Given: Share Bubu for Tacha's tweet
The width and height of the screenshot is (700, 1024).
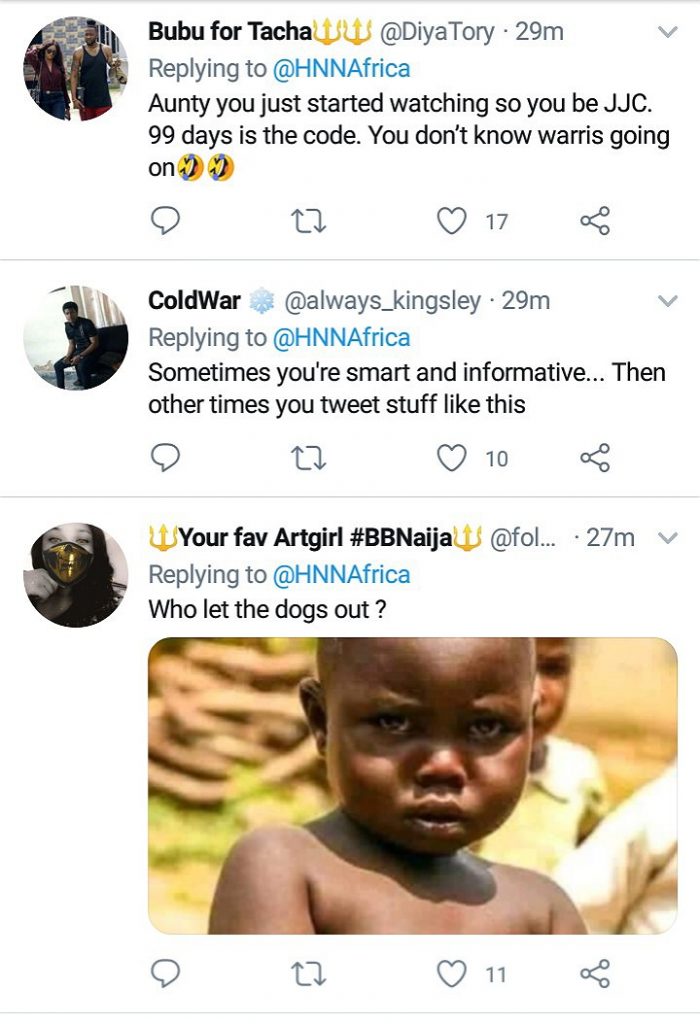Looking at the screenshot, I should (594, 221).
